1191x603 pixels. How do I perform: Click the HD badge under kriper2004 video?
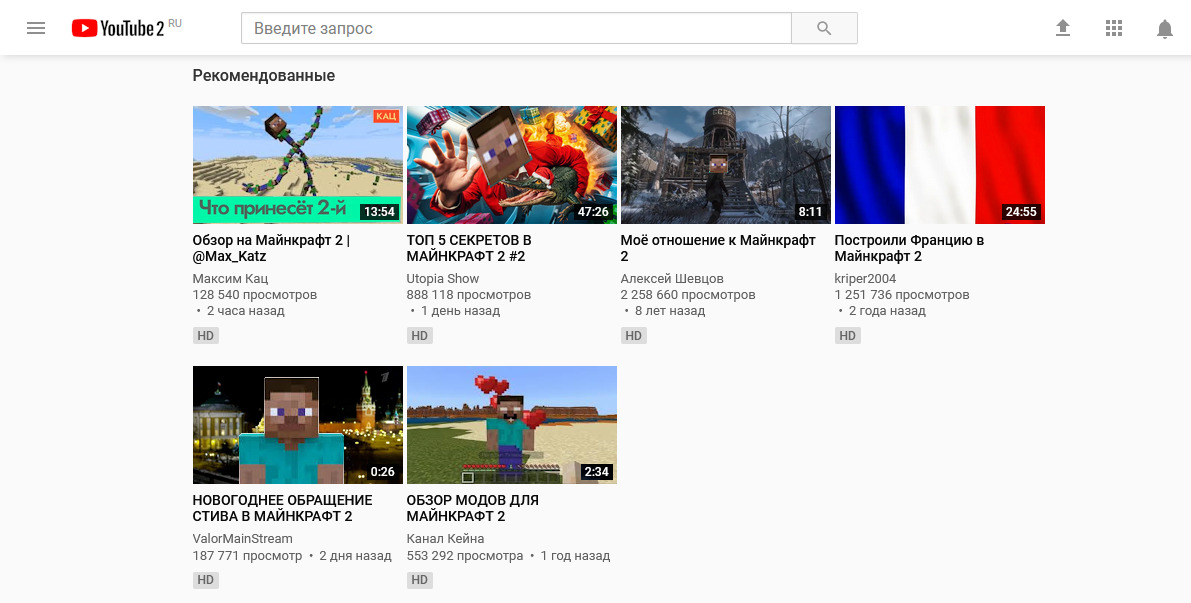tap(848, 336)
